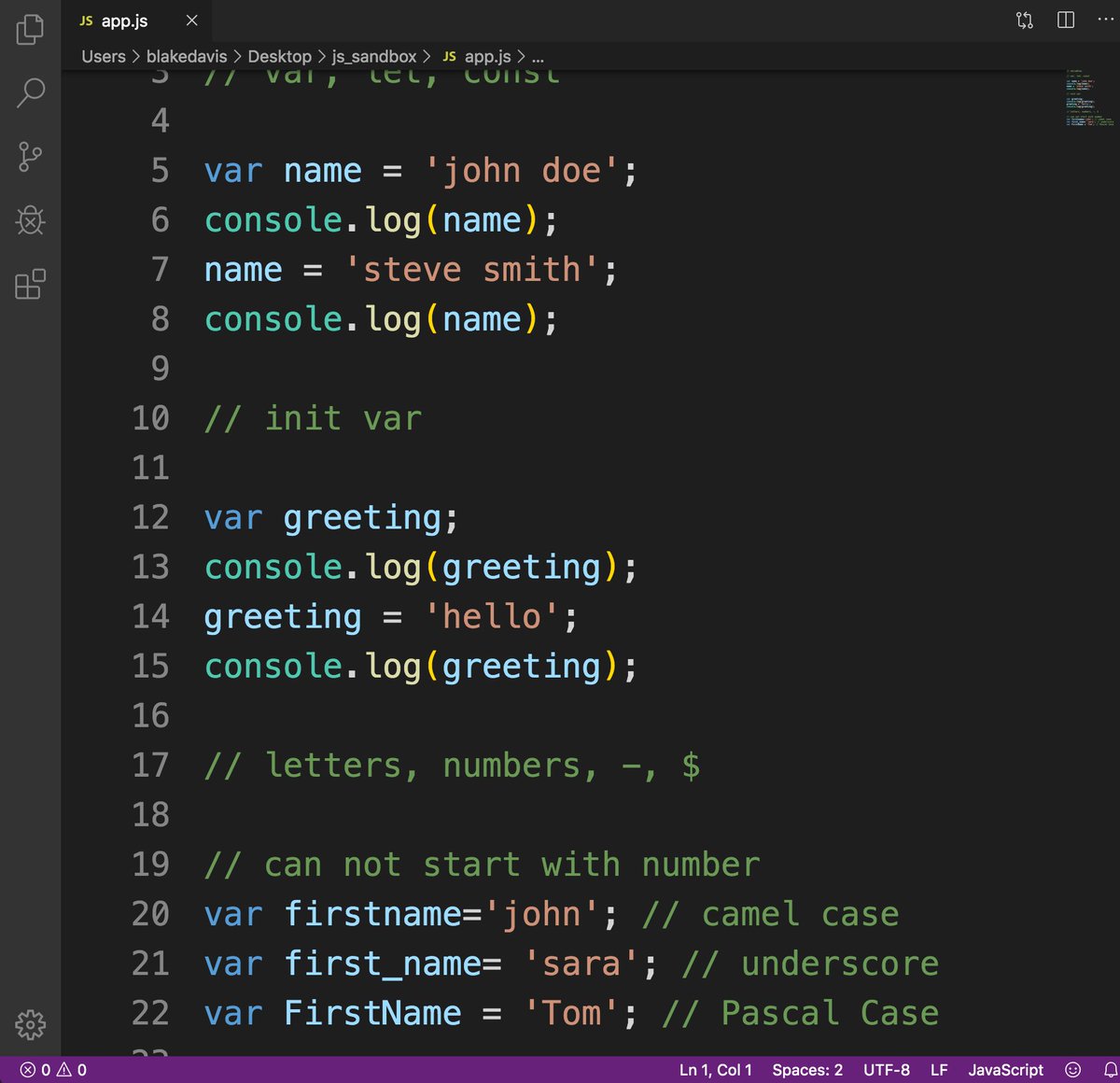
Task: Change file encoding UTF-8
Action: click(x=887, y=1070)
